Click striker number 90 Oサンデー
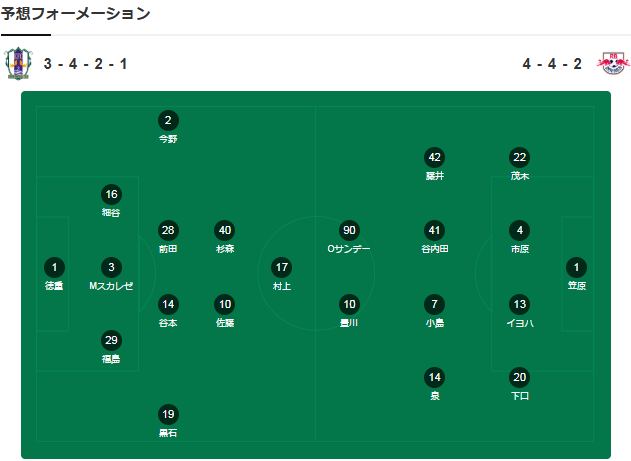The image size is (631, 461). (349, 237)
